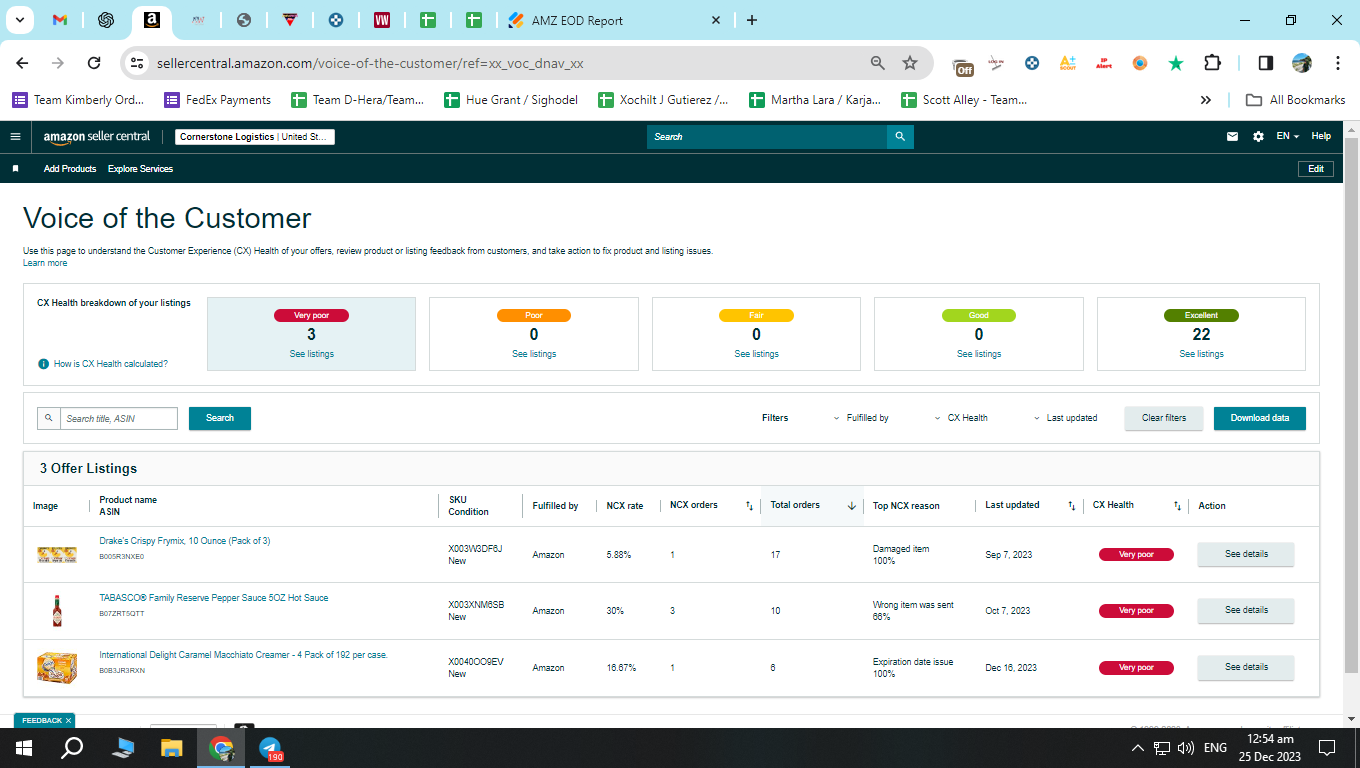Bookmark this page with the star icon
The height and width of the screenshot is (768, 1360).
pos(910,63)
